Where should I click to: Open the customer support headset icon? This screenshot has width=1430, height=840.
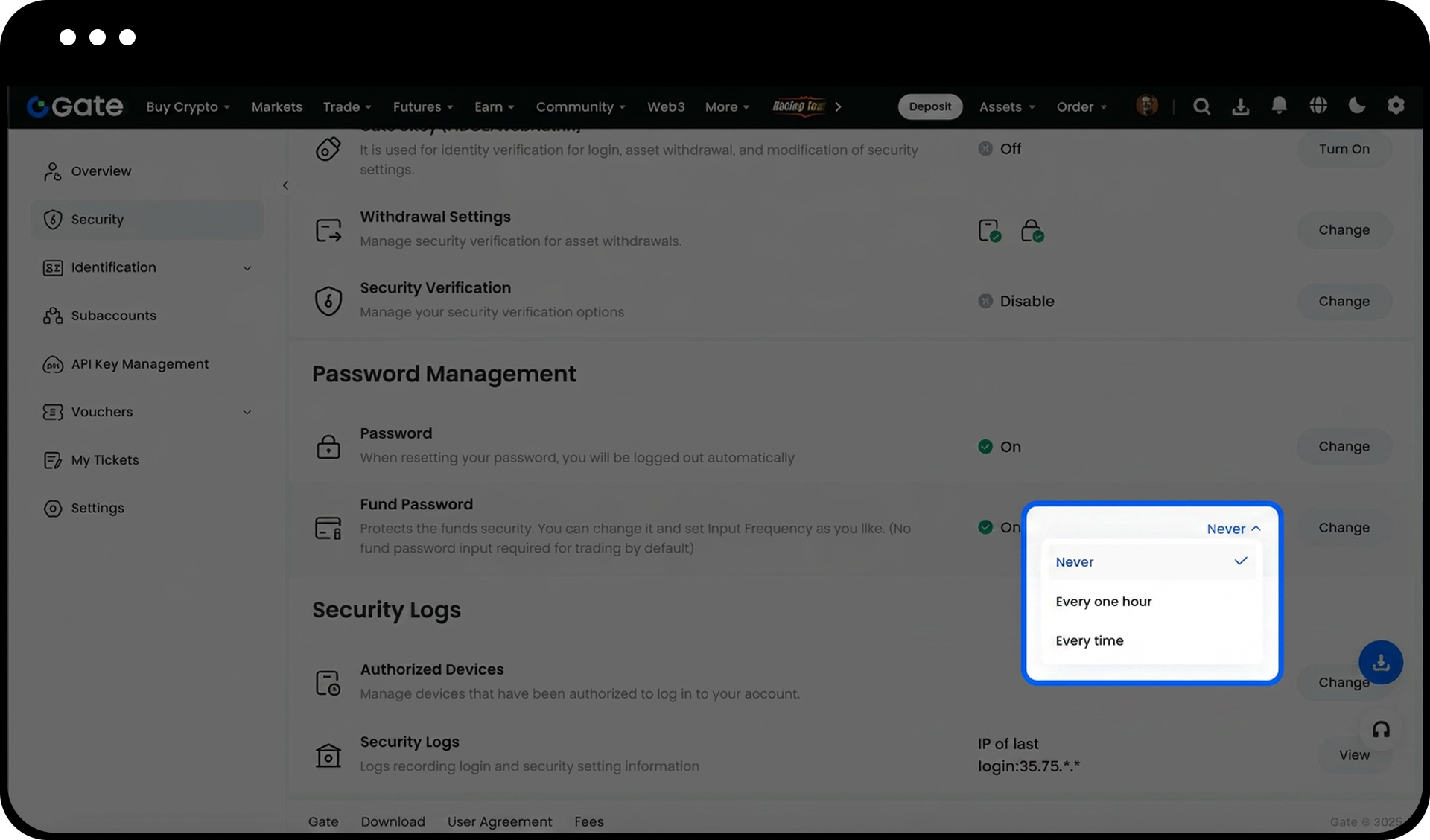tap(1381, 730)
